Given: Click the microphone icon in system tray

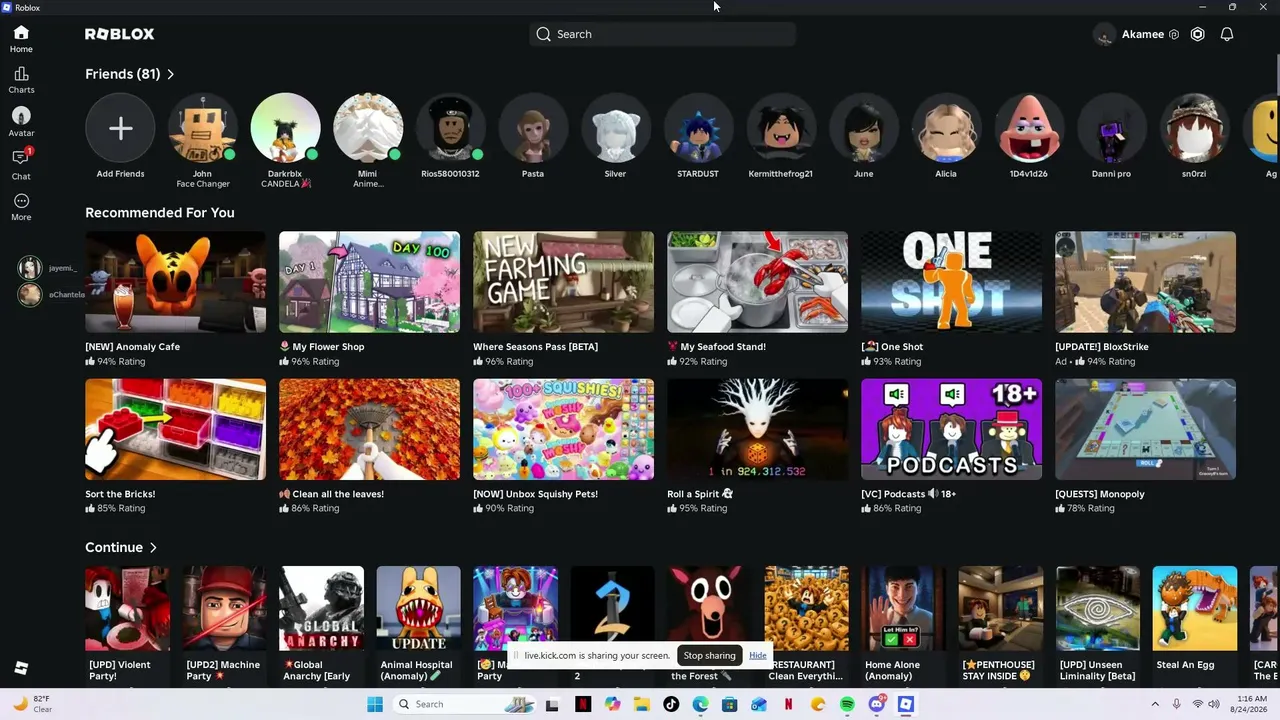Looking at the screenshot, I should [1176, 704].
